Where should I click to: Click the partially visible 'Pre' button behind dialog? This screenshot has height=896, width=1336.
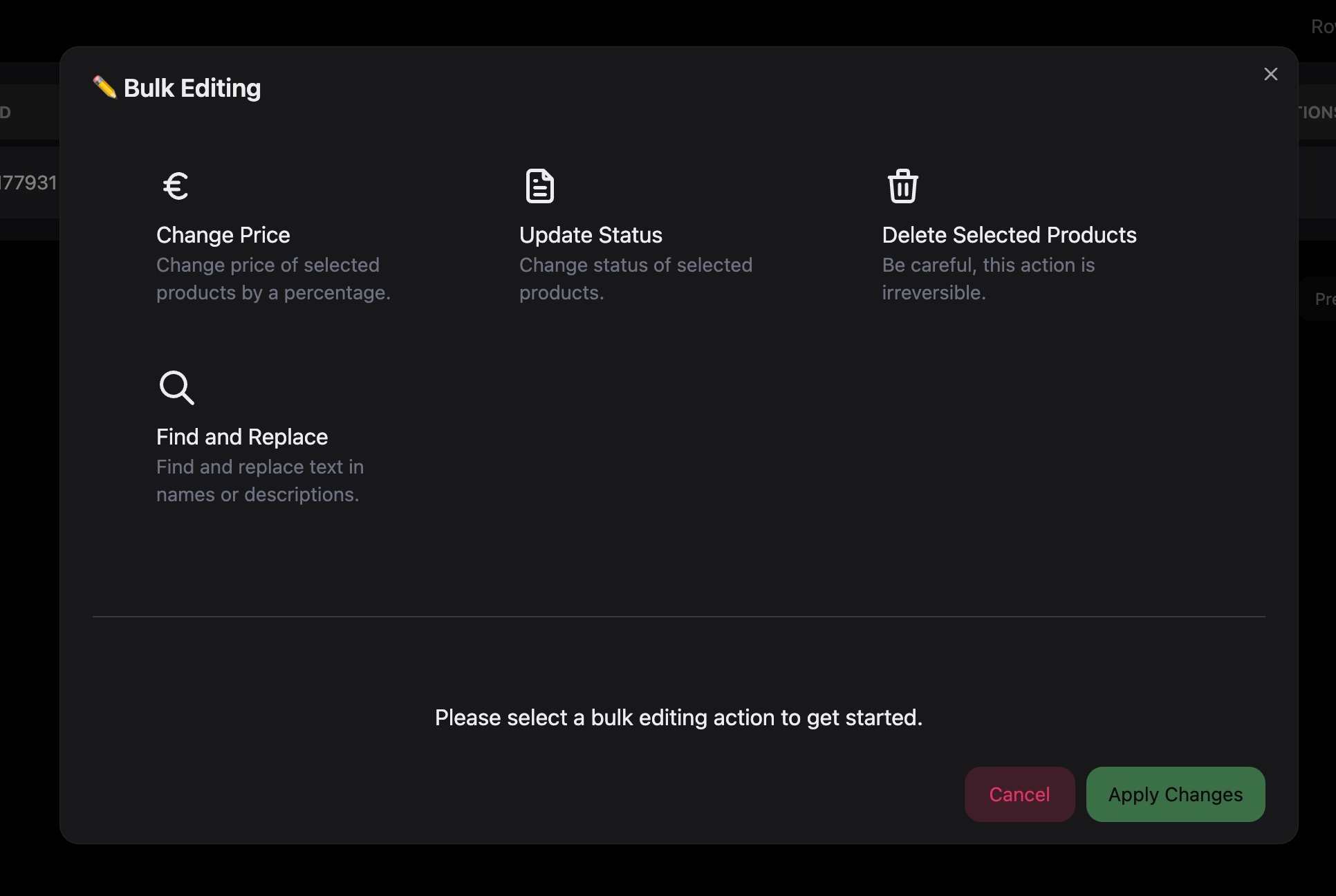[x=1321, y=299]
